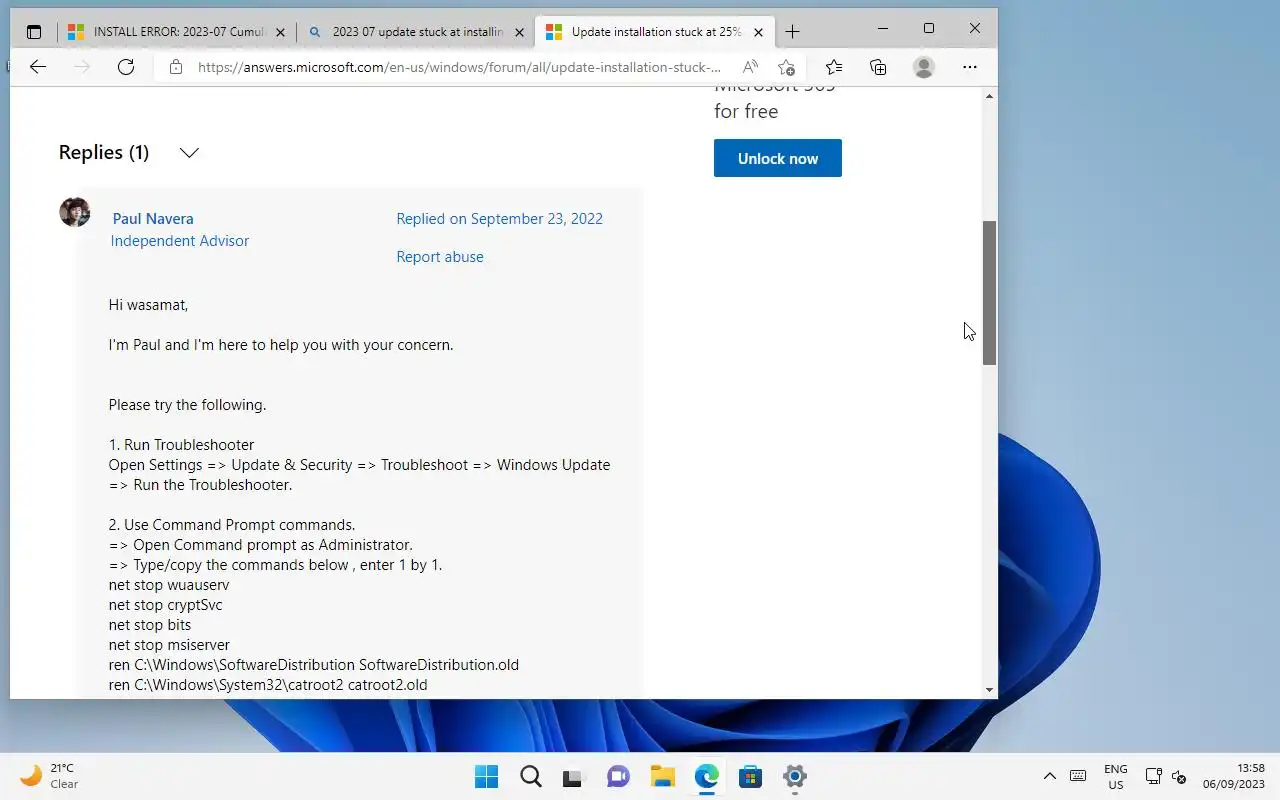Collapse the Replies (1) chevron

click(189, 153)
